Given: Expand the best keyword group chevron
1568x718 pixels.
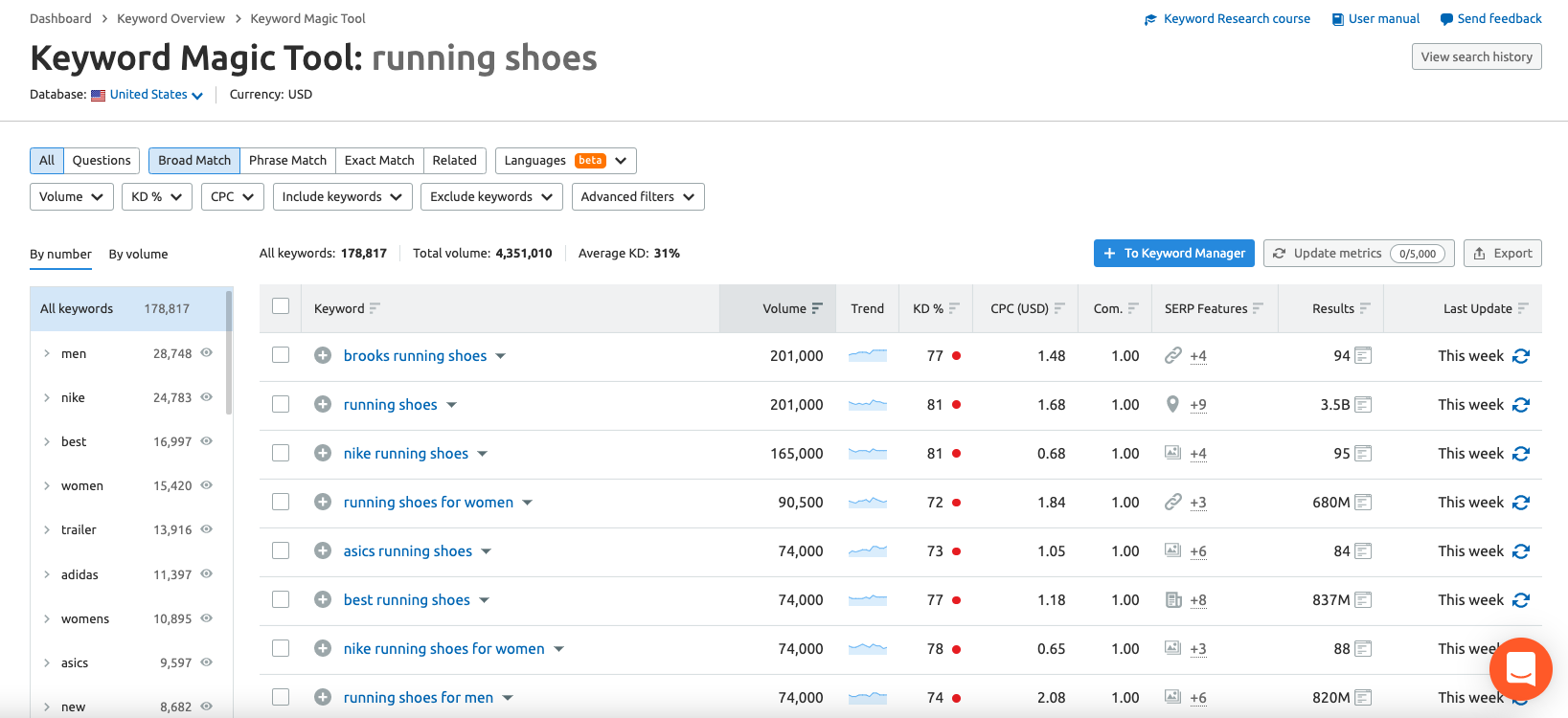Looking at the screenshot, I should pos(47,441).
